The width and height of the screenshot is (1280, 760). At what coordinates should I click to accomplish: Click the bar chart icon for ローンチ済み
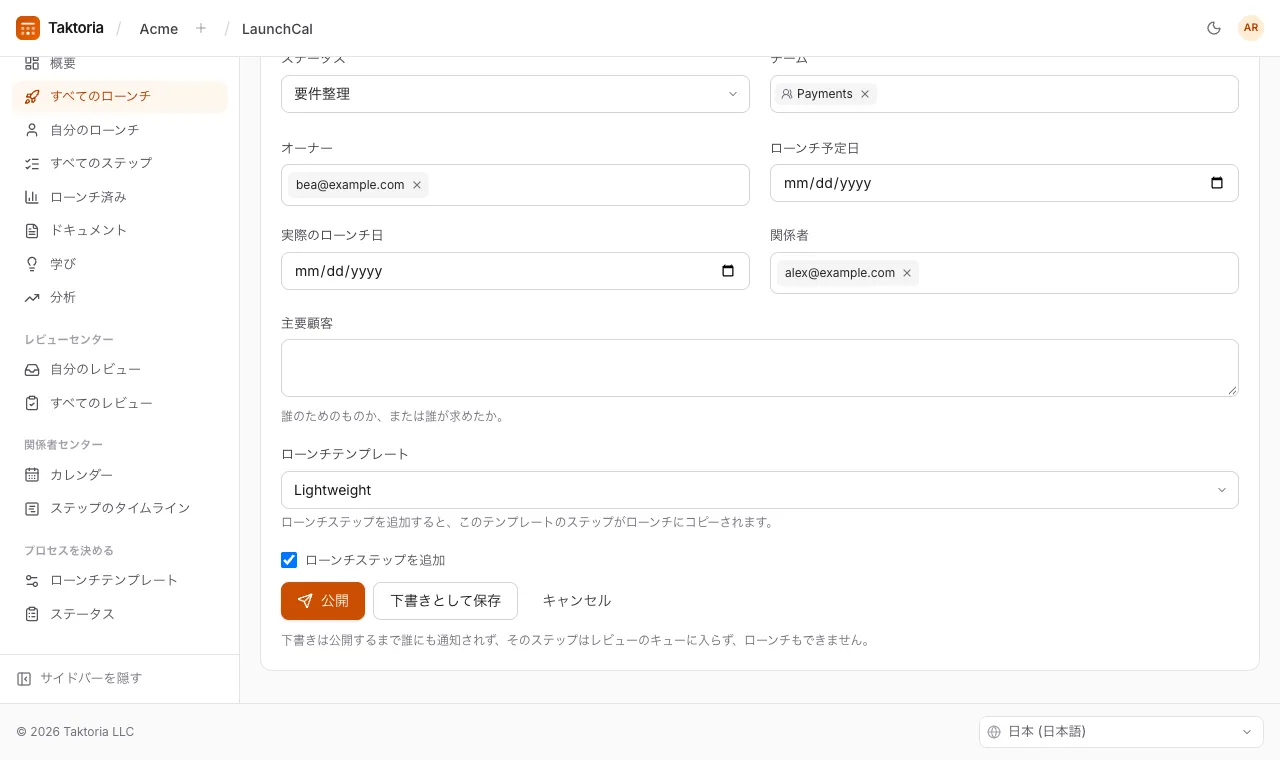click(32, 197)
